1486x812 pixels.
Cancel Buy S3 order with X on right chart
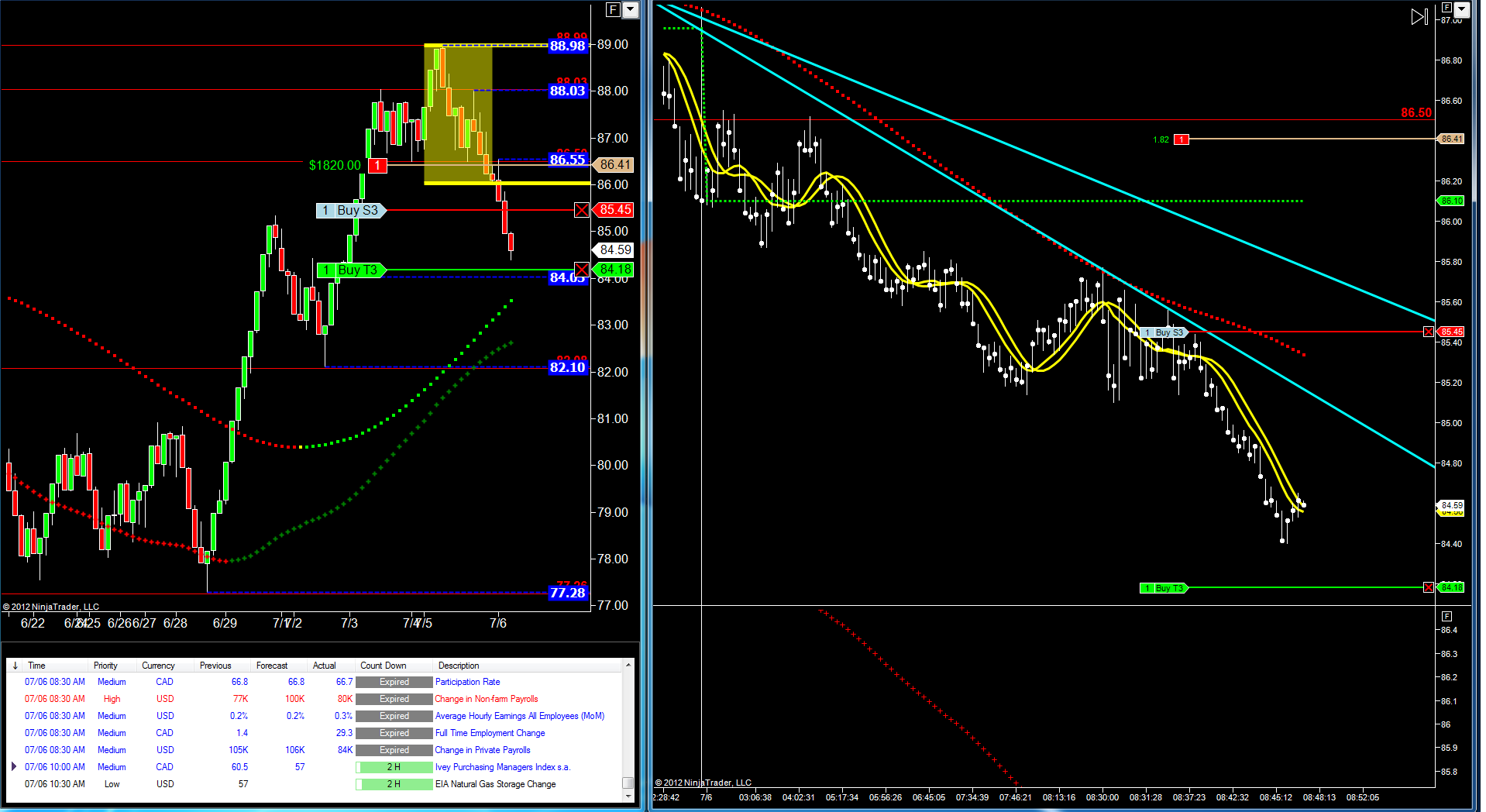point(1429,332)
